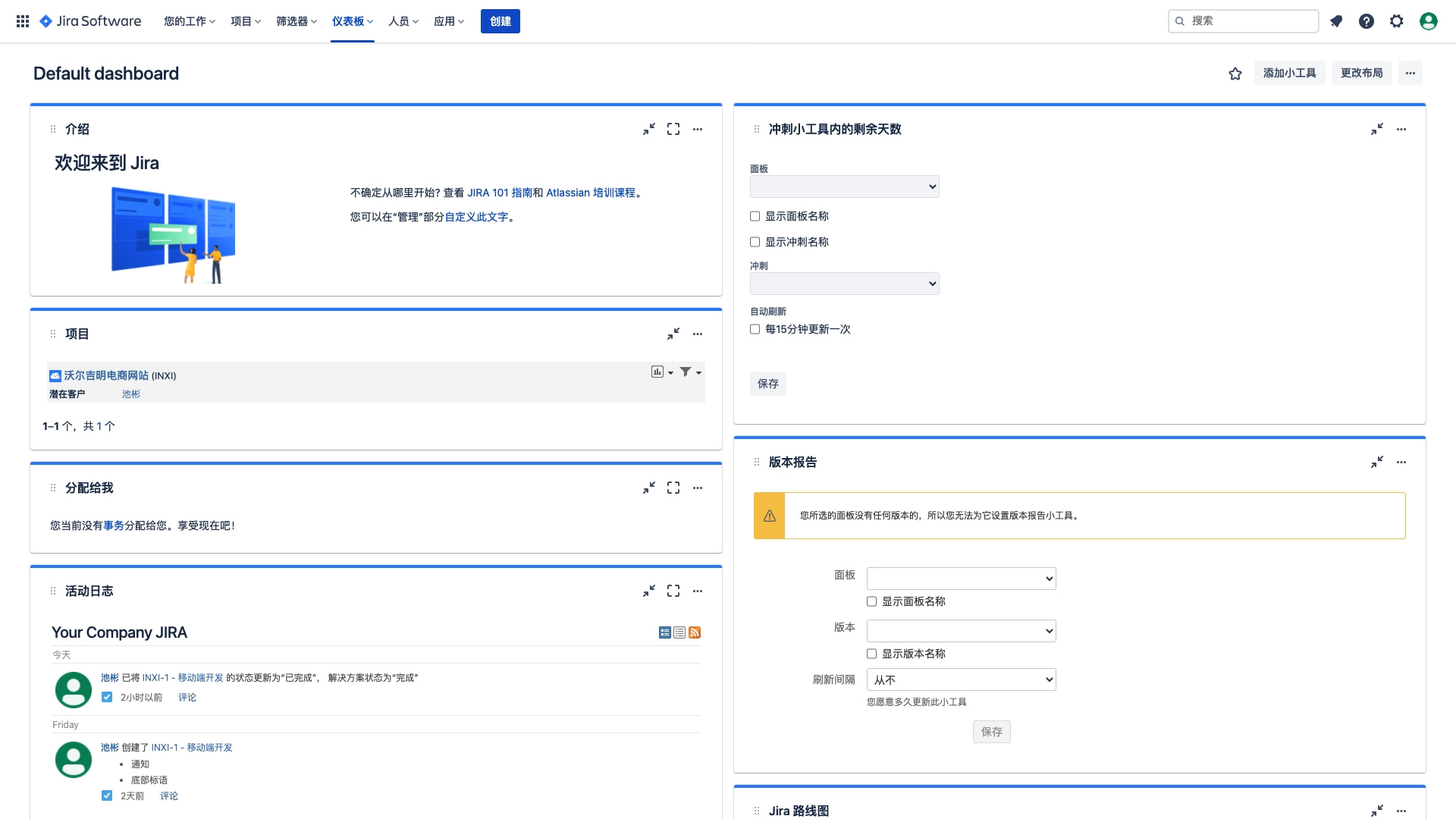The image size is (1456, 819).
Task: Minimize the 活动日志 gadget
Action: coord(649,591)
